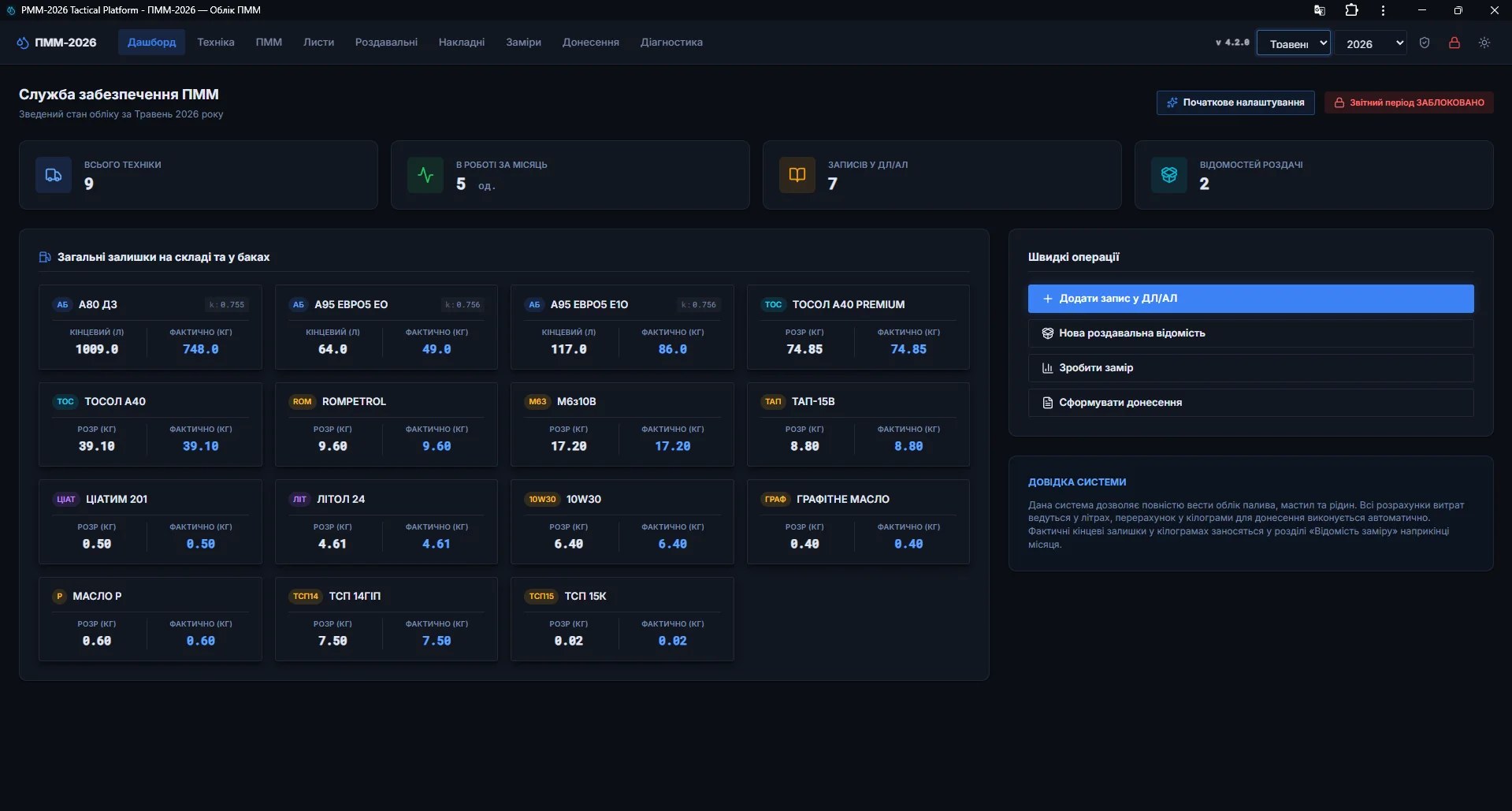Toggle the sun theme switch icon
Image resolution: width=1512 pixels, height=811 pixels.
click(1484, 43)
